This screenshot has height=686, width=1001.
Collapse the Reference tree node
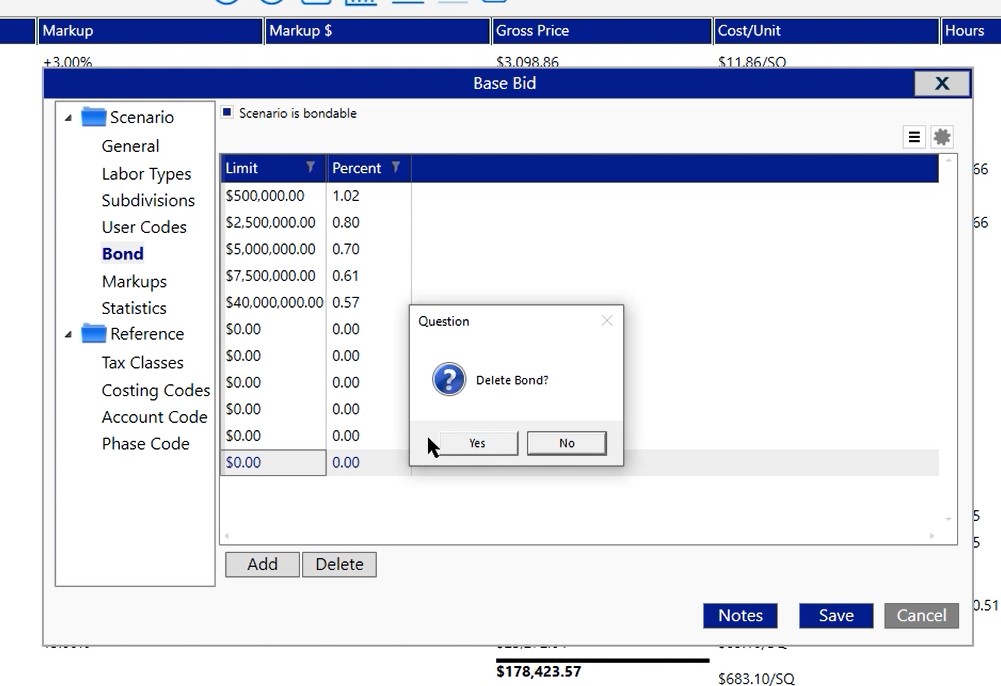(68, 335)
